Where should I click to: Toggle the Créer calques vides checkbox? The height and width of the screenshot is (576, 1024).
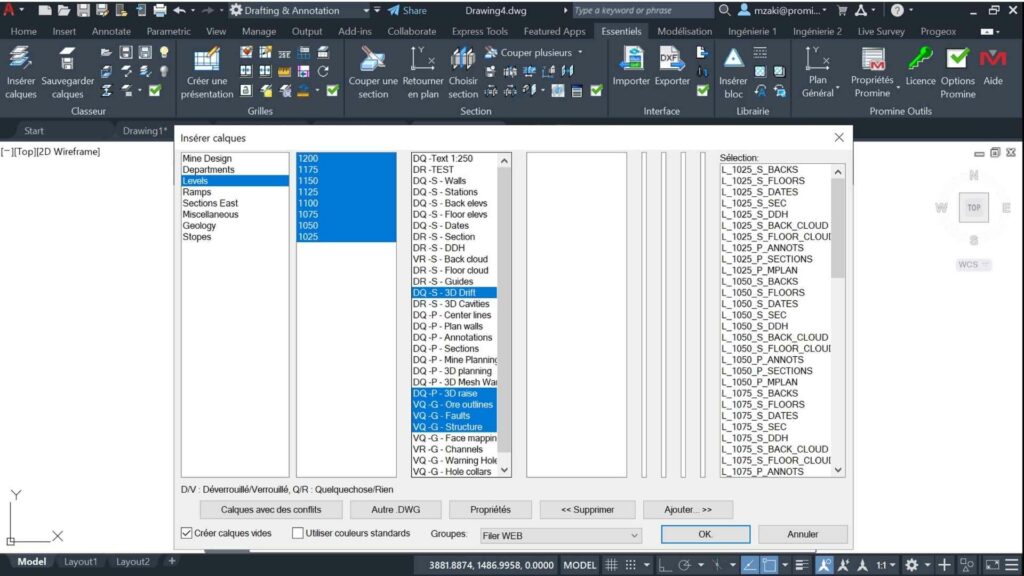(x=187, y=533)
